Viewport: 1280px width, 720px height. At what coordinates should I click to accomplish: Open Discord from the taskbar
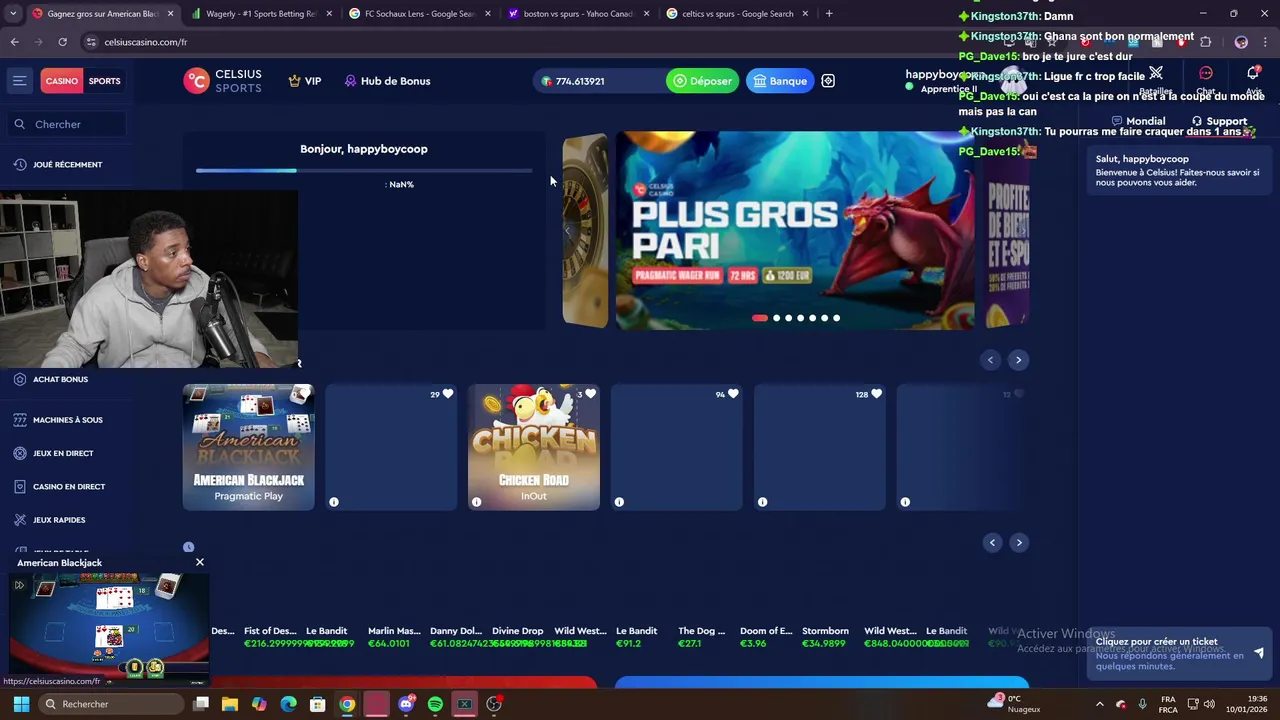[x=406, y=704]
